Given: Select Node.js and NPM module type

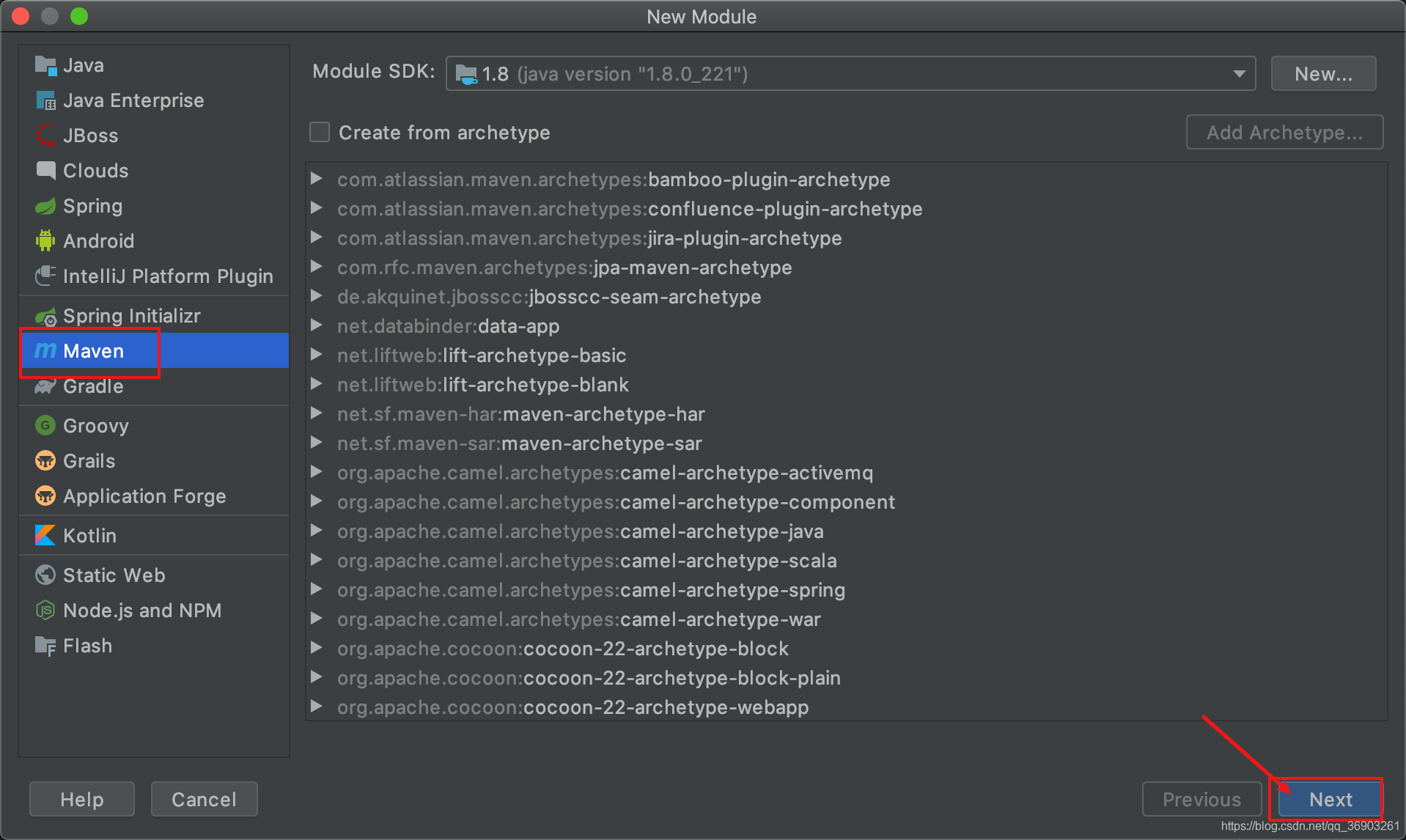Looking at the screenshot, I should click(x=155, y=611).
